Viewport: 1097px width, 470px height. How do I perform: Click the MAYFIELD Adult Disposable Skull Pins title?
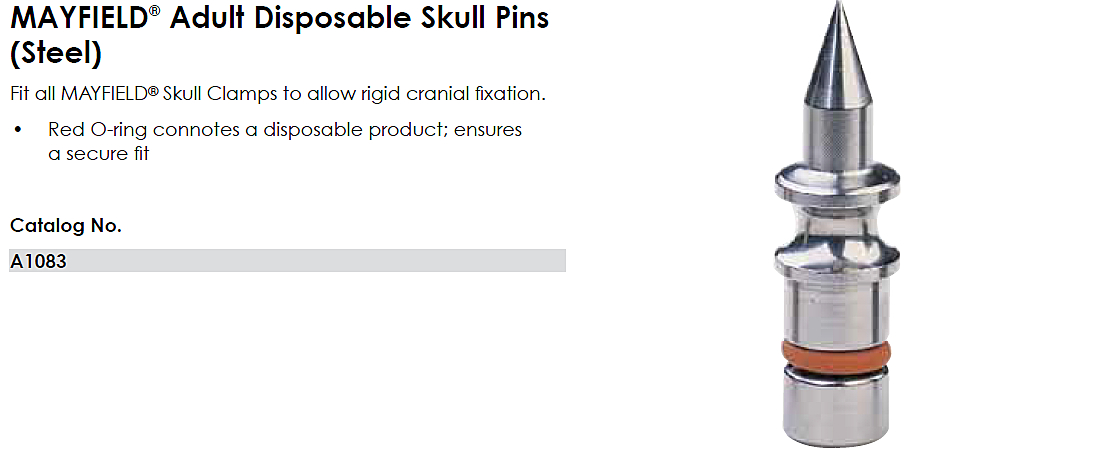pyautogui.click(x=280, y=20)
